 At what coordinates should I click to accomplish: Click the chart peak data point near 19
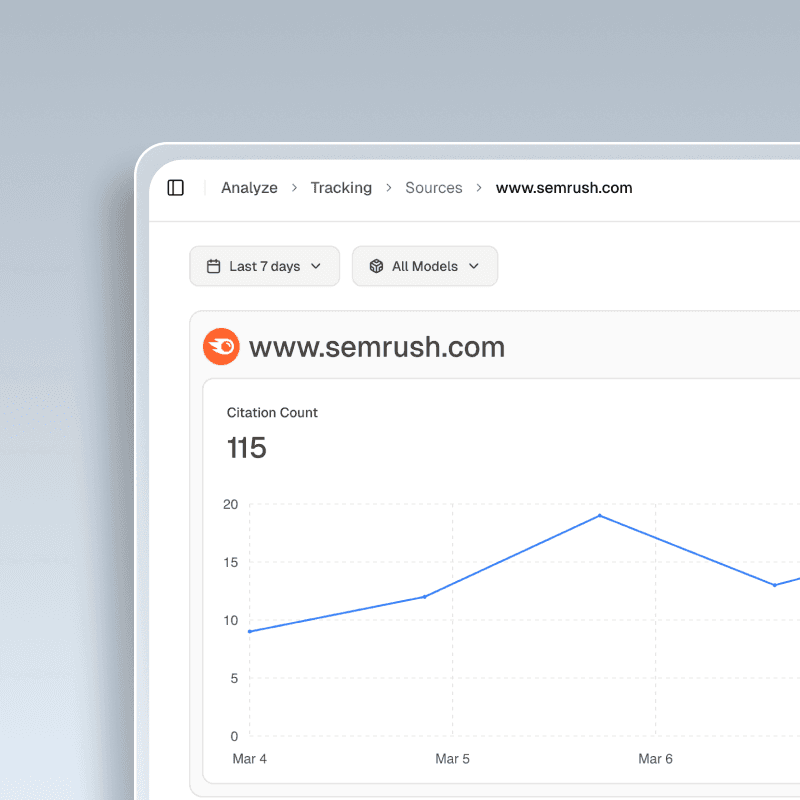pos(599,516)
